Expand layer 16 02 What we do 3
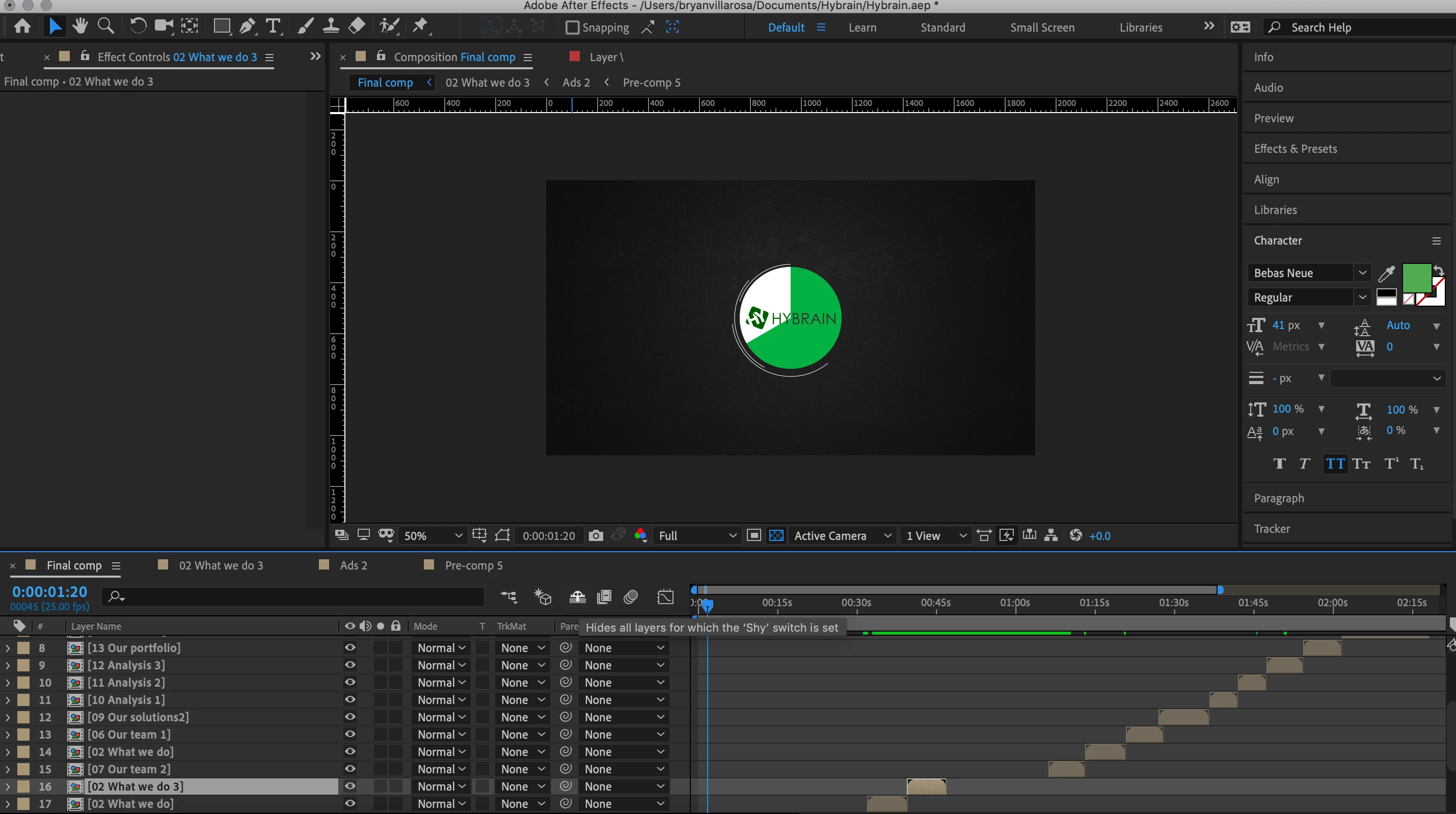Screen dimensions: 1456x814 tap(7, 786)
